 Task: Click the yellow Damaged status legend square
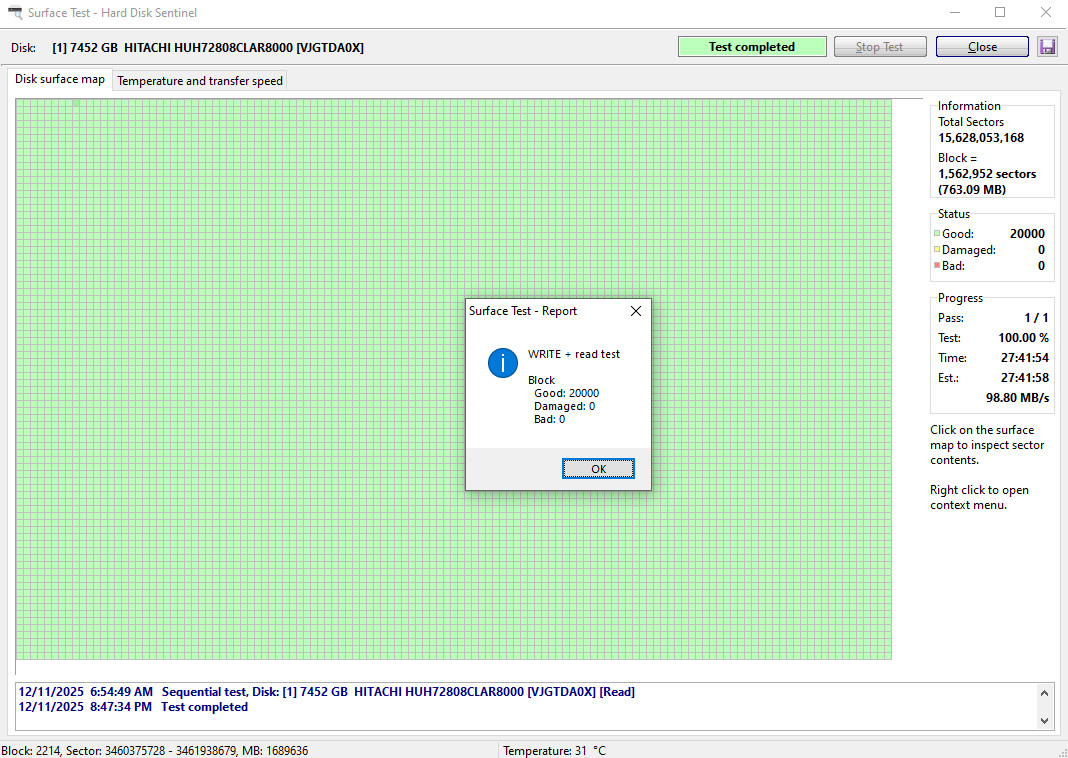coord(937,249)
